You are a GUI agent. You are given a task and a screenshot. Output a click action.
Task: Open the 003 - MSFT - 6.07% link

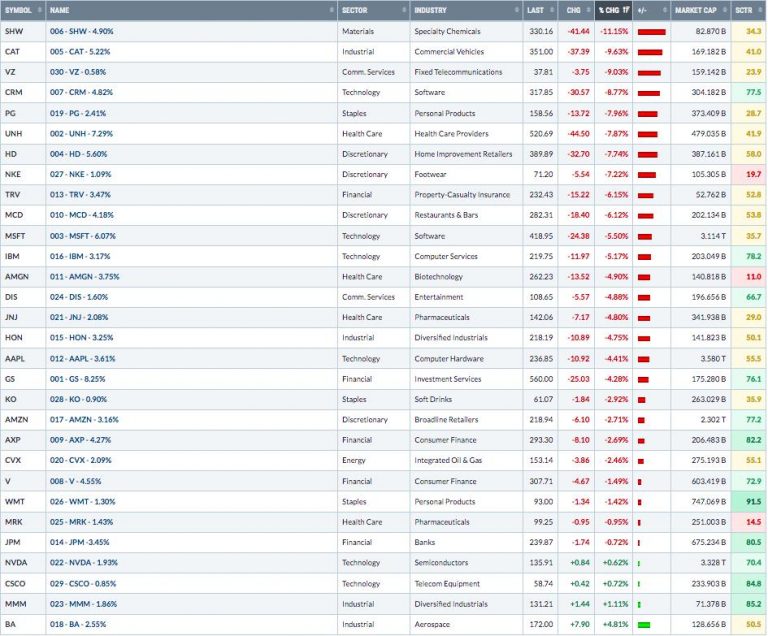coord(83,236)
